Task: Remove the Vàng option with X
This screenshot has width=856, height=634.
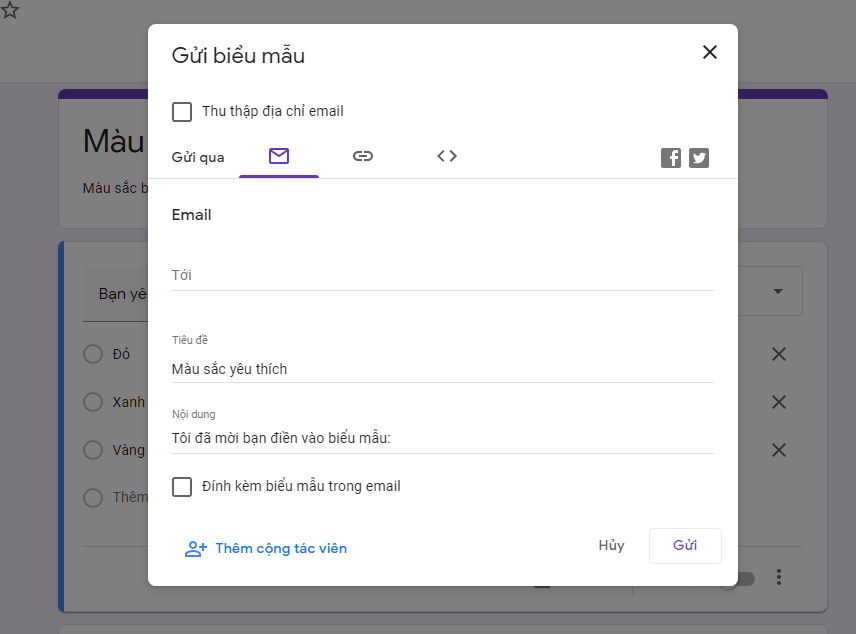Action: click(779, 450)
